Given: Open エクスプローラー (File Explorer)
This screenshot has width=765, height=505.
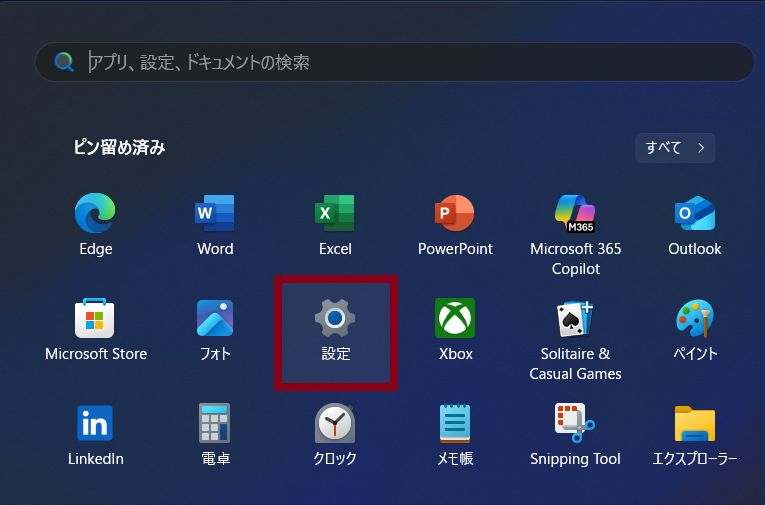Looking at the screenshot, I should point(695,424).
